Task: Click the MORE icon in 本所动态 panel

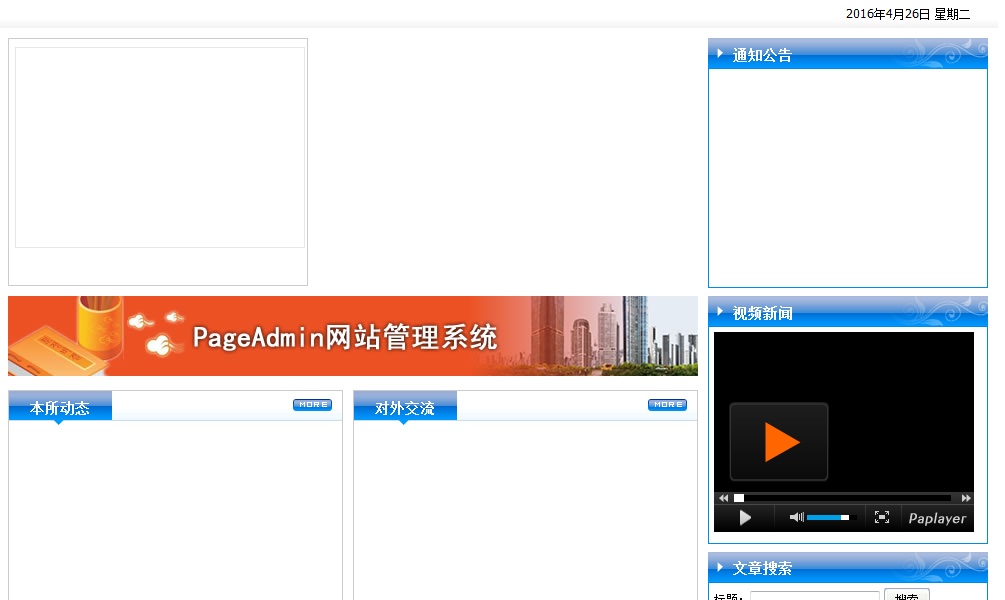Action: [x=312, y=405]
